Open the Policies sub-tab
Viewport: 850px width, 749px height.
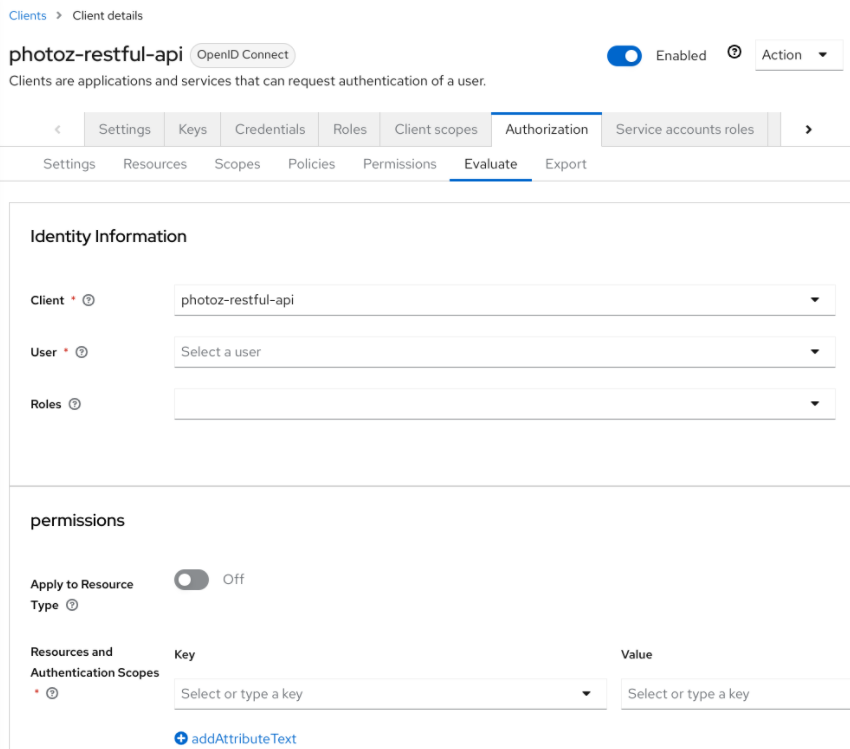pyautogui.click(x=311, y=164)
